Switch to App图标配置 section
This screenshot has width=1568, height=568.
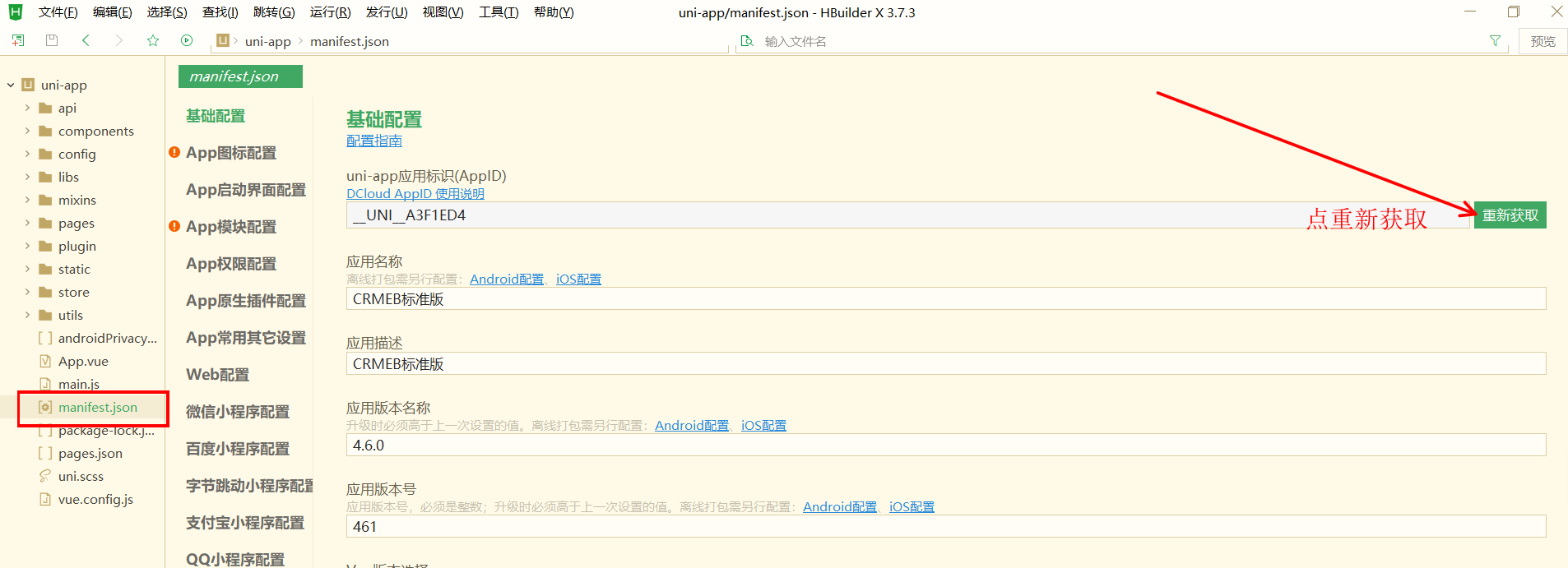[231, 153]
